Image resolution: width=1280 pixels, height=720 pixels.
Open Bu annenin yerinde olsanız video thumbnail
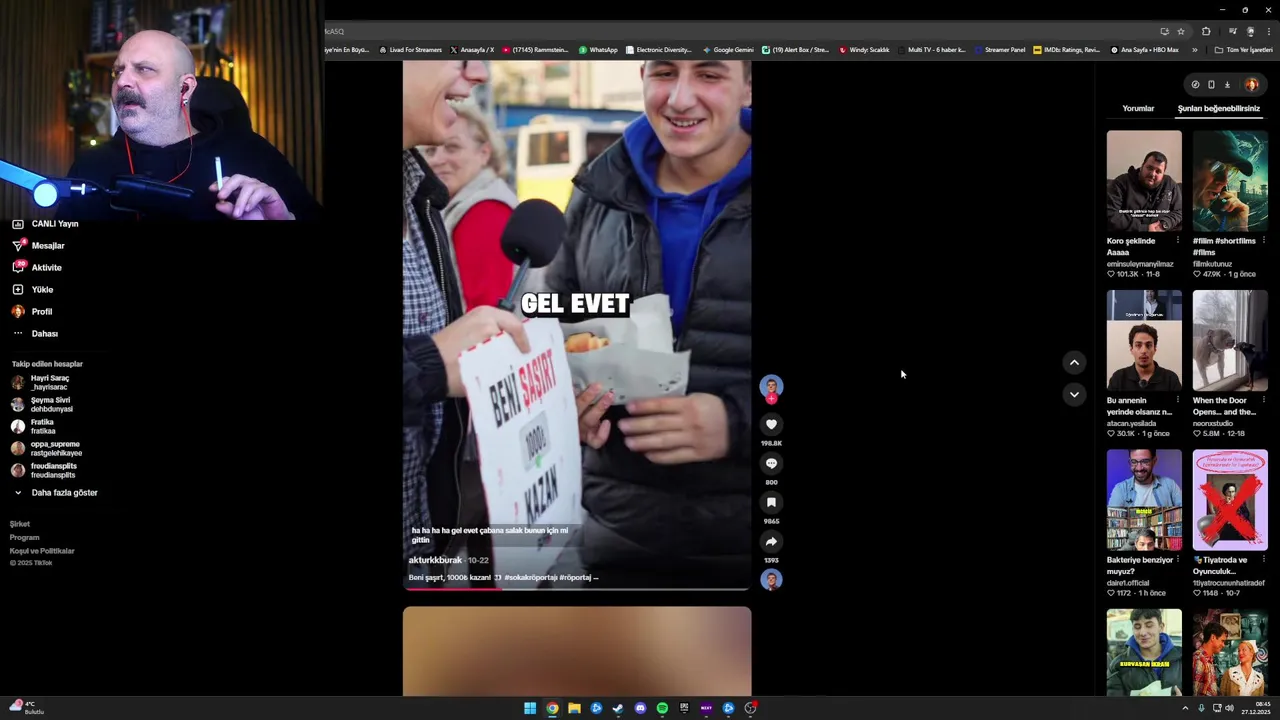pos(1144,340)
